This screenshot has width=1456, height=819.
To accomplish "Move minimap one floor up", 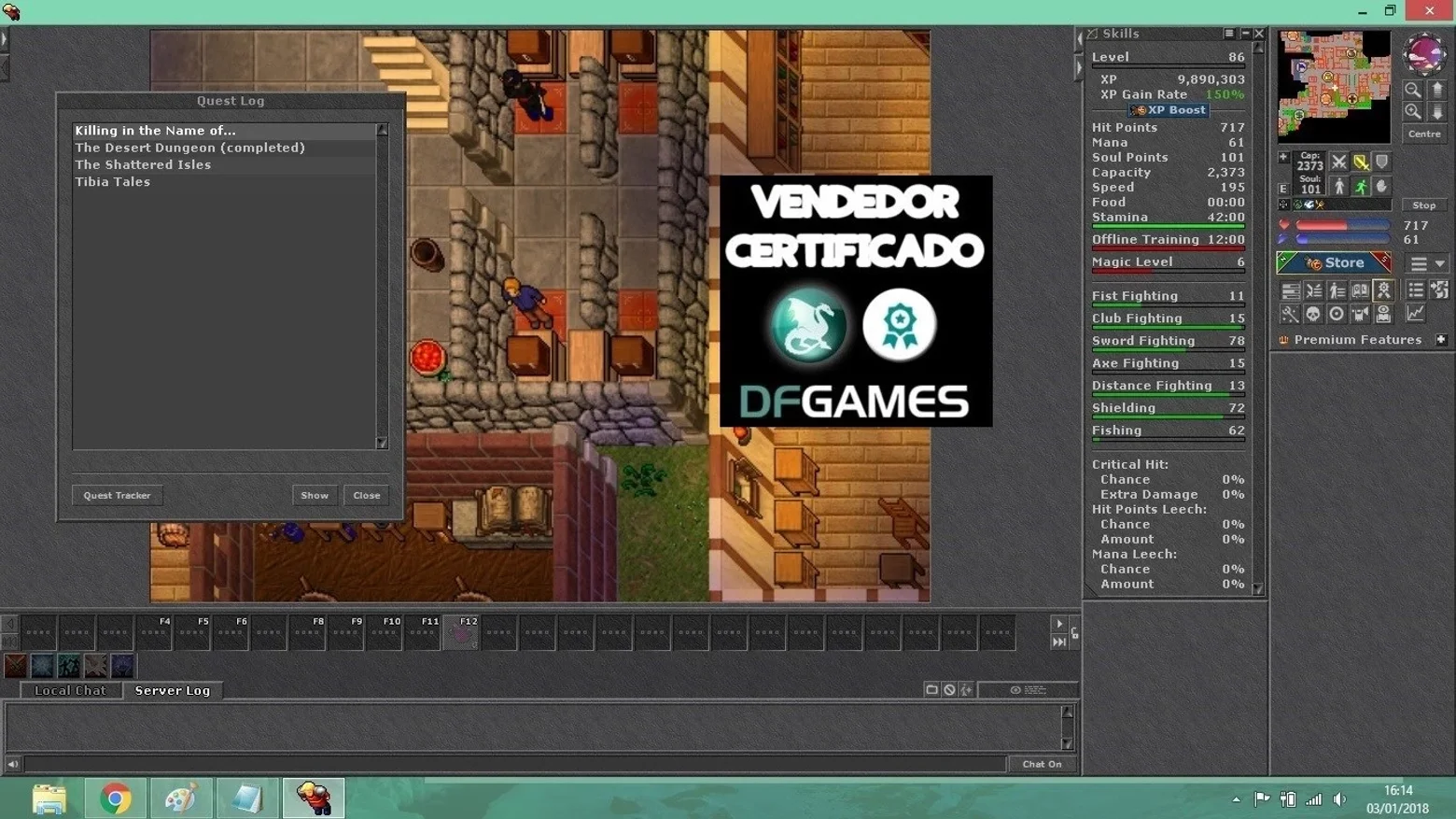I will coord(1437,90).
